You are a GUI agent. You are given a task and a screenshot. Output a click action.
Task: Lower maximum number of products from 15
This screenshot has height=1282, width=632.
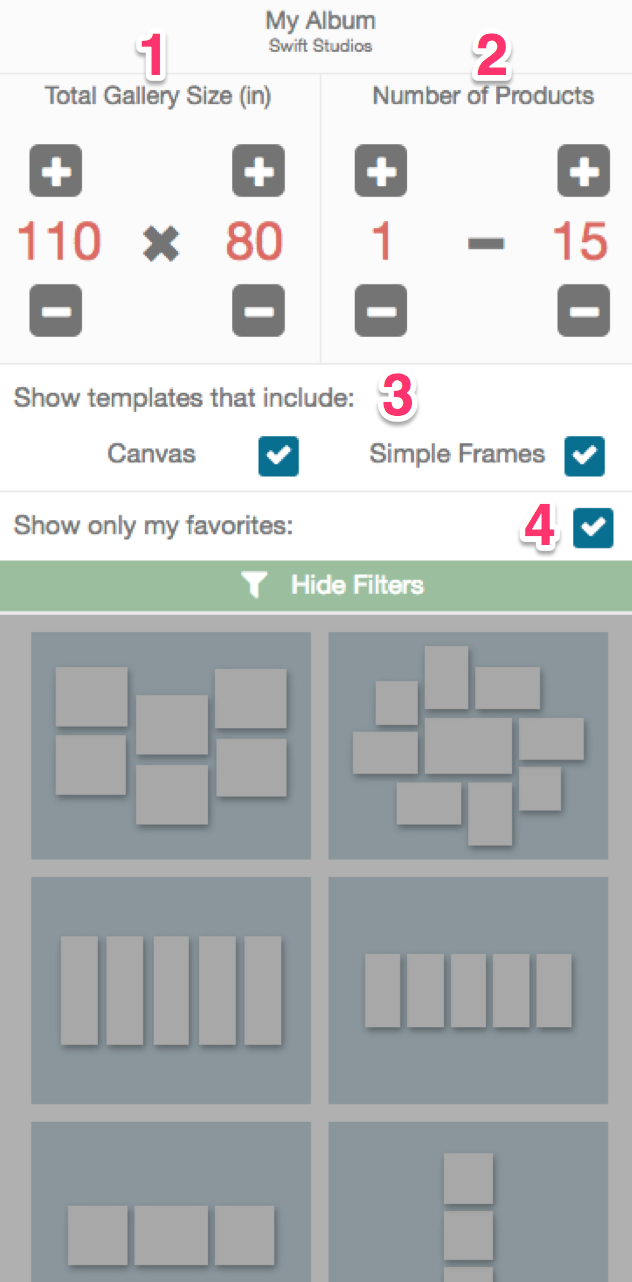584,310
